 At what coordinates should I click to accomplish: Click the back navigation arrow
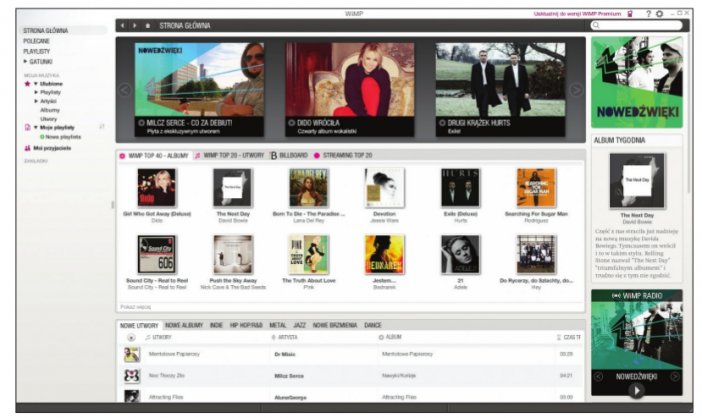coord(123,26)
